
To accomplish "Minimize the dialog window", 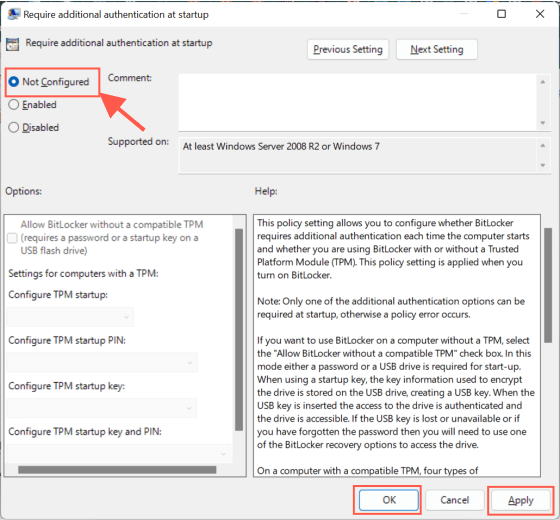I will tap(464, 14).
